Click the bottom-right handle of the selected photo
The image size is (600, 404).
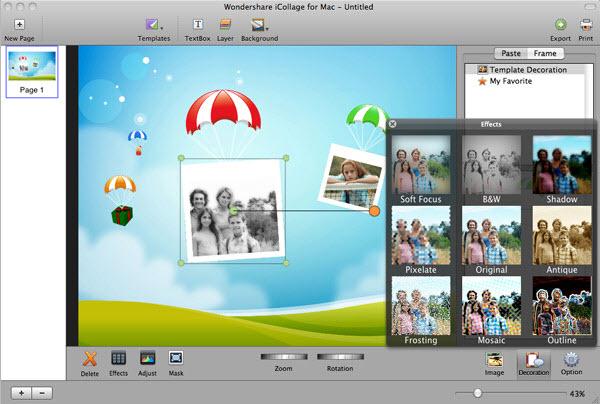[286, 263]
